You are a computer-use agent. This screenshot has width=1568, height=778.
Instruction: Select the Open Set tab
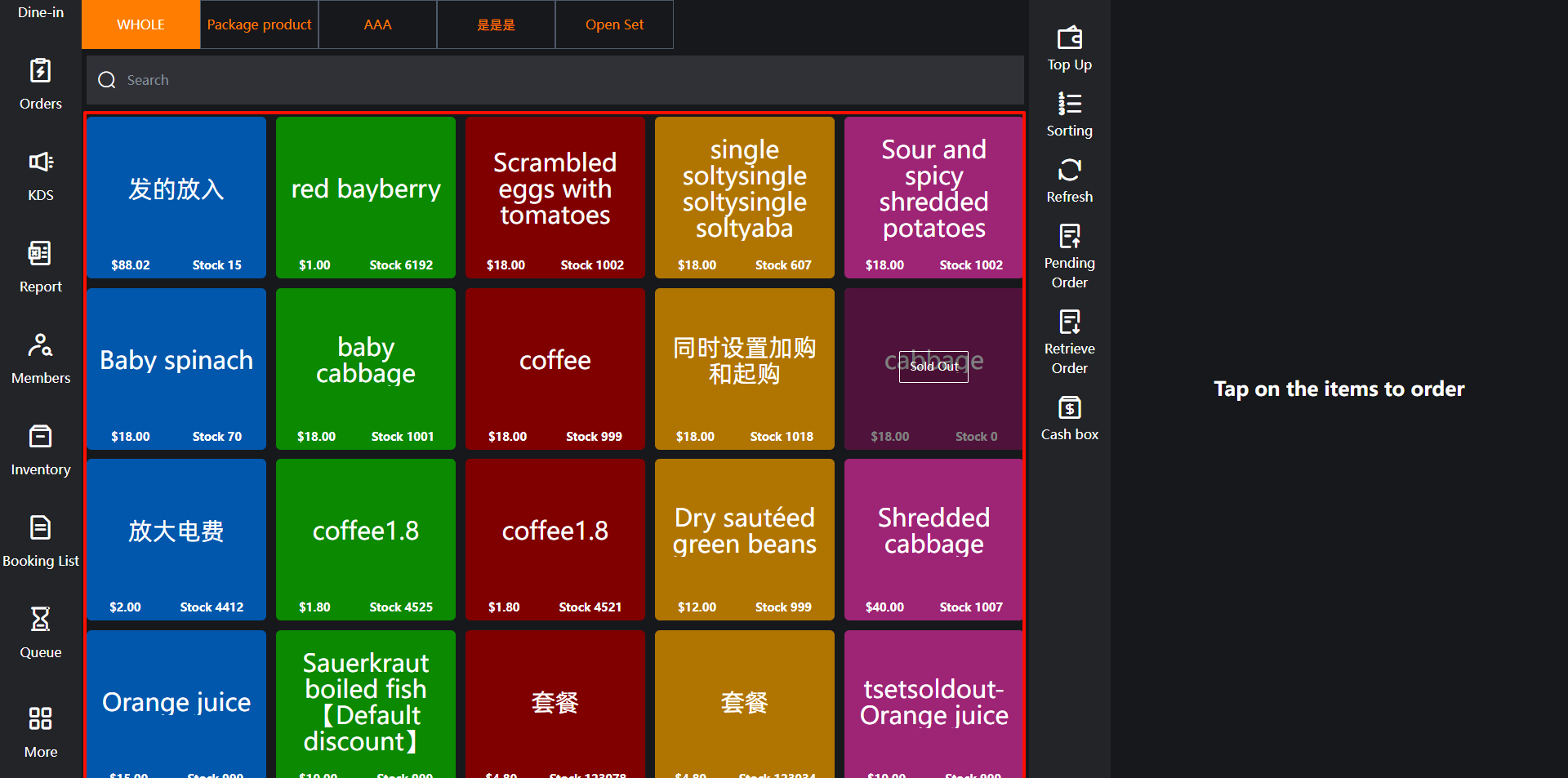[x=614, y=24]
